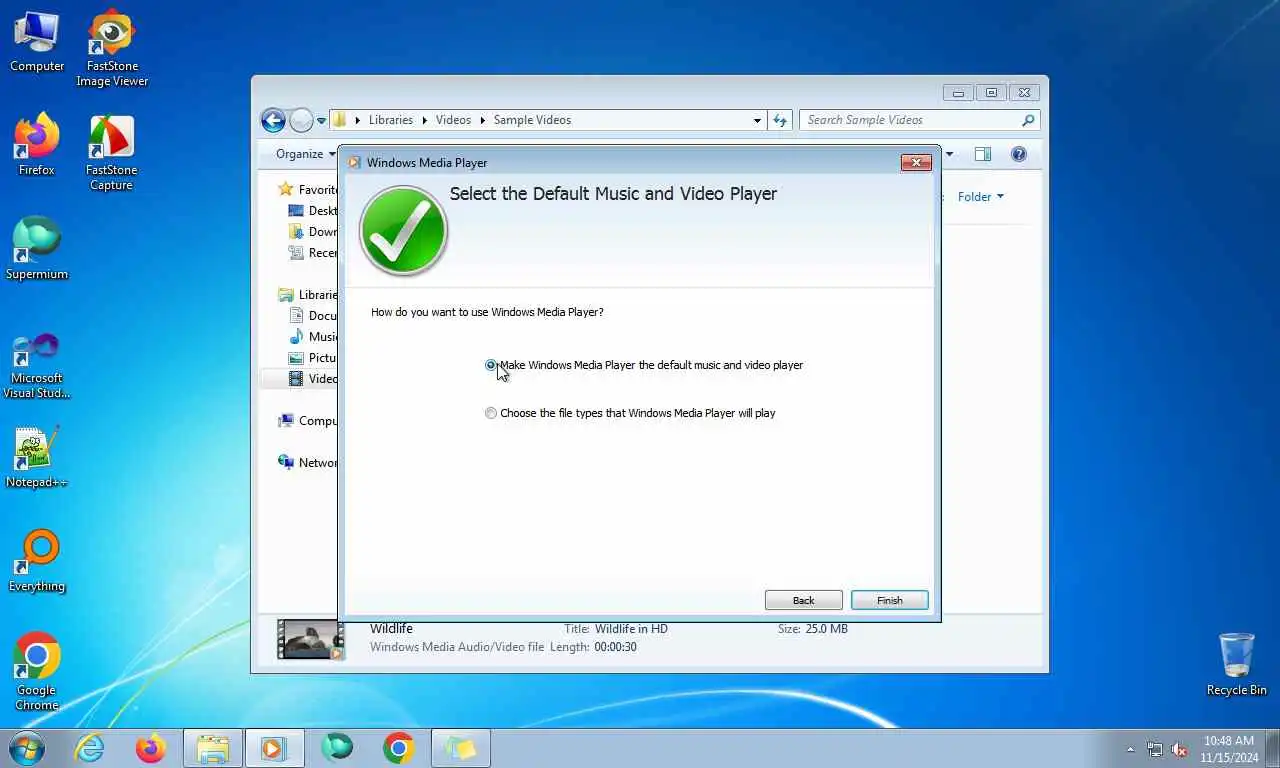The width and height of the screenshot is (1280, 768).
Task: Click the Videos breadcrumb in the address bar
Action: (x=453, y=120)
